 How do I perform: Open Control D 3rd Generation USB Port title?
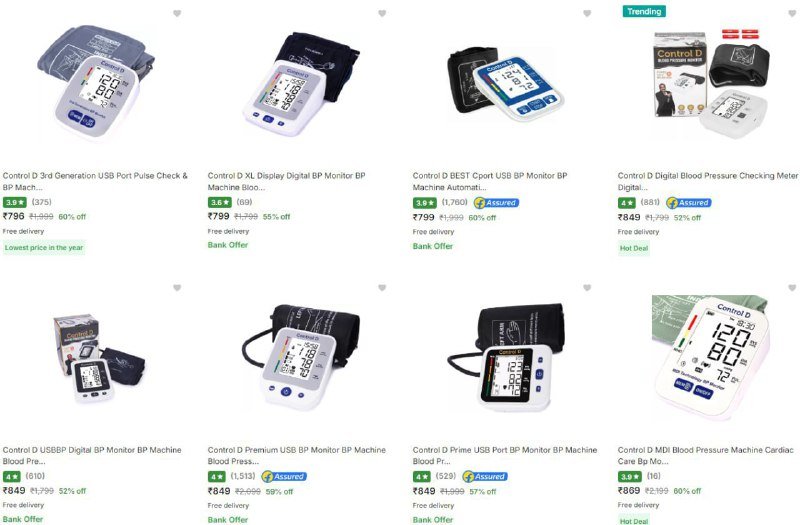point(95,181)
